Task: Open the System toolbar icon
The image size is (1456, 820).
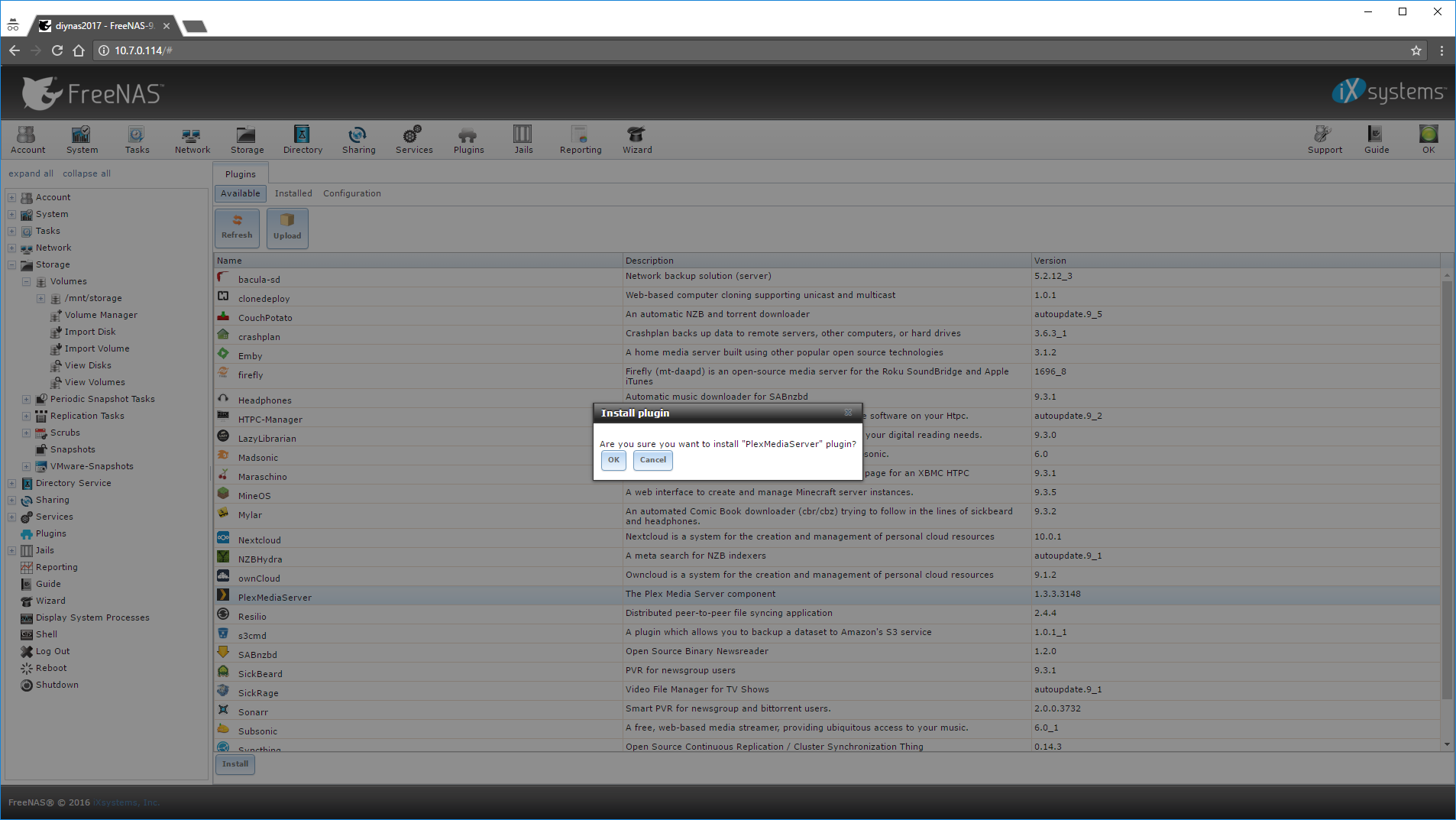Action: [x=82, y=140]
